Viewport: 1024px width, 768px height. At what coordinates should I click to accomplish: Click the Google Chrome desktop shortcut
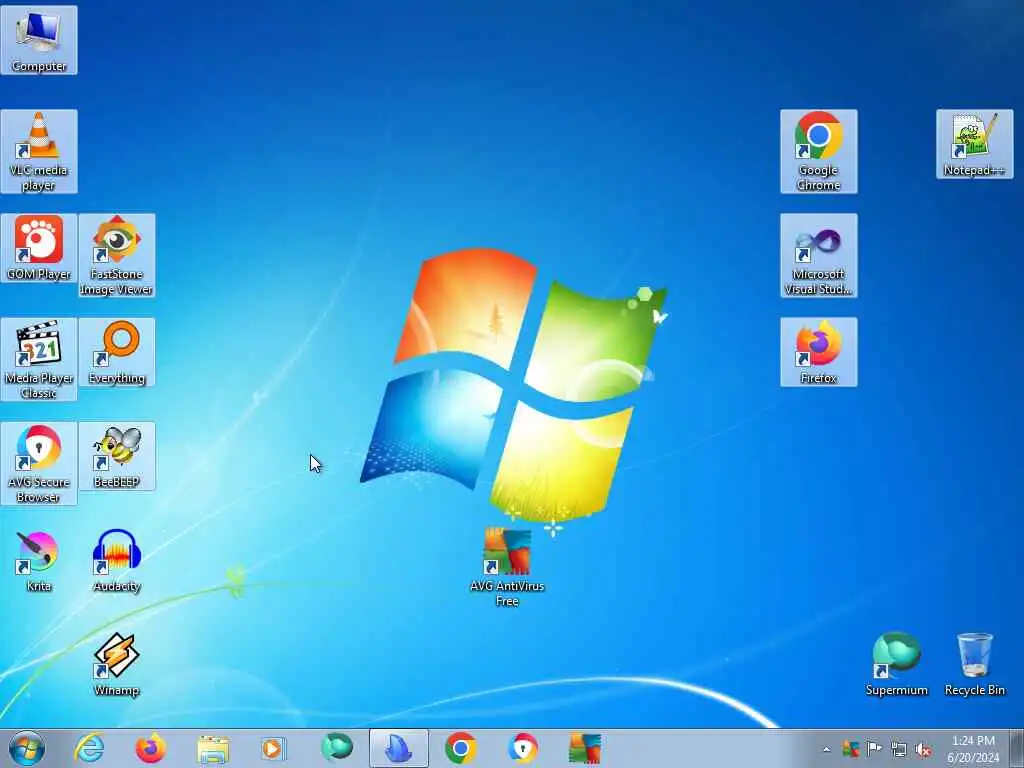(818, 152)
